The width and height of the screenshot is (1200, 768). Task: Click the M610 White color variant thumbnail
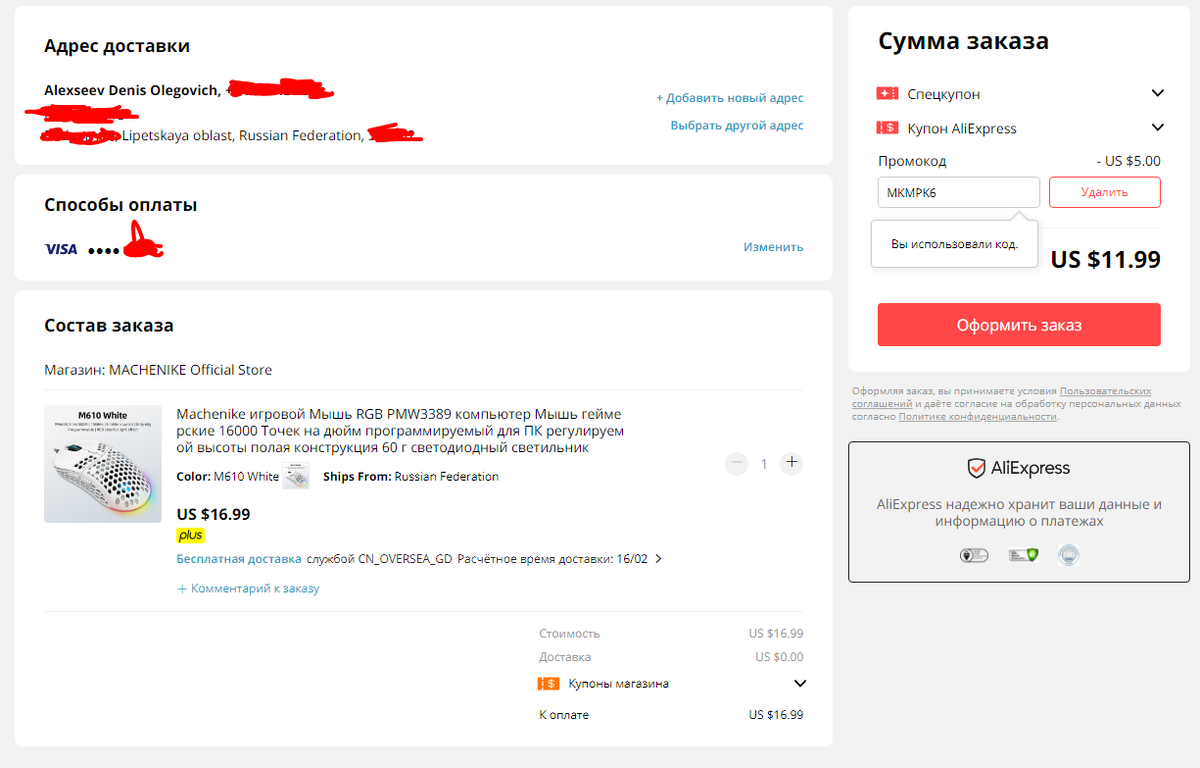(296, 476)
